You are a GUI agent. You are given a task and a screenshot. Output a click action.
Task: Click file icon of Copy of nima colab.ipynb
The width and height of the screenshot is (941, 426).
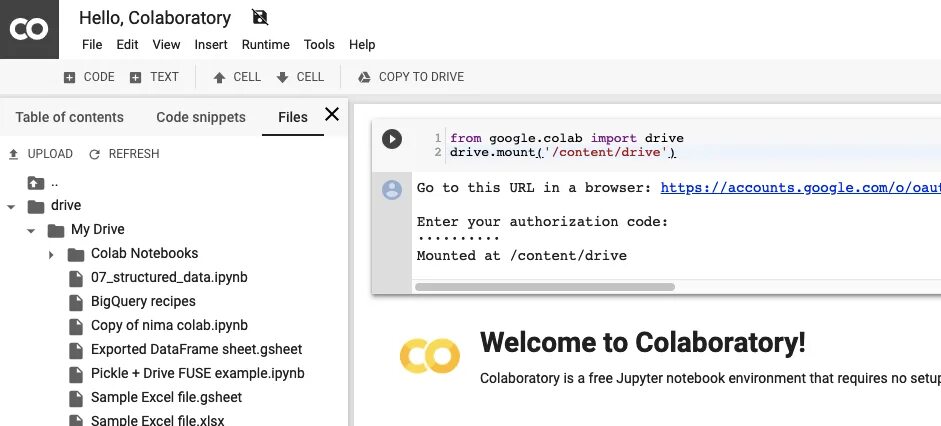pos(76,326)
